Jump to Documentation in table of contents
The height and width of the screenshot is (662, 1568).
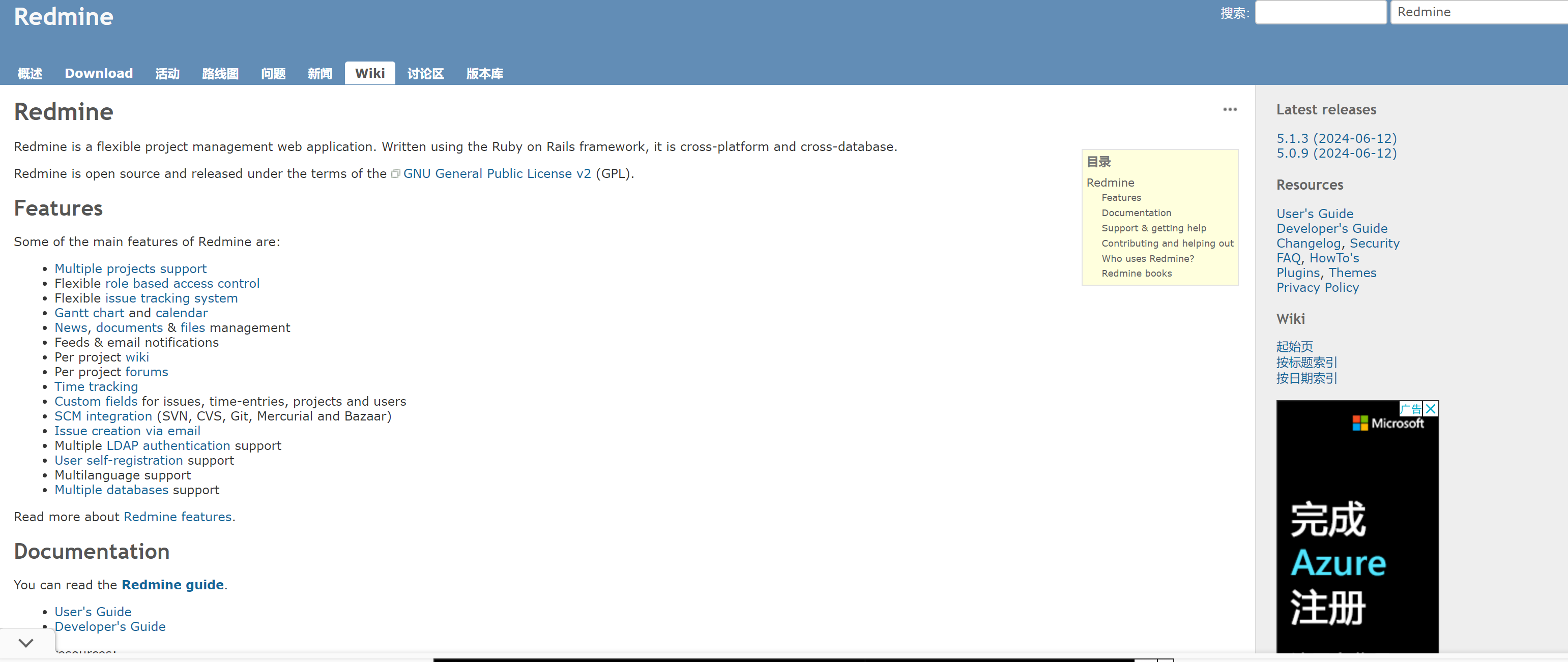(x=1137, y=213)
